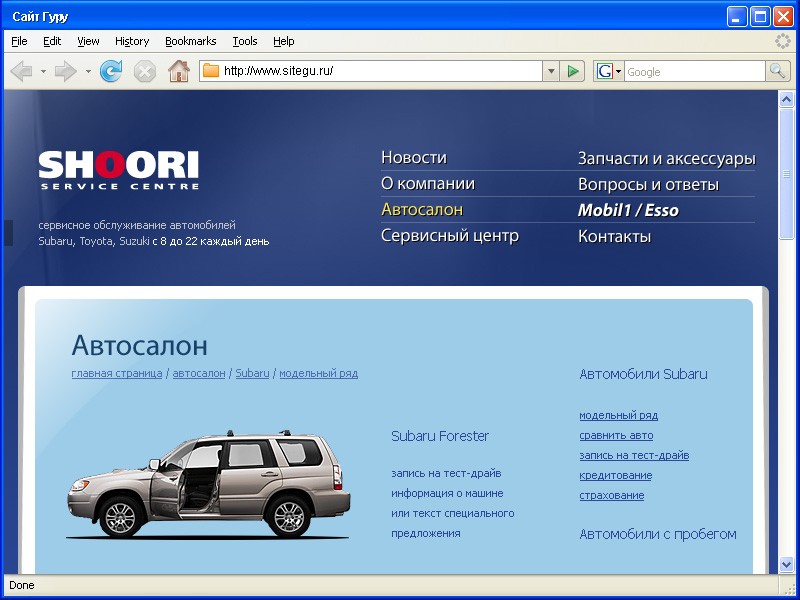Open the Mobil1 / Esso link
The width and height of the screenshot is (800, 600).
coord(628,210)
